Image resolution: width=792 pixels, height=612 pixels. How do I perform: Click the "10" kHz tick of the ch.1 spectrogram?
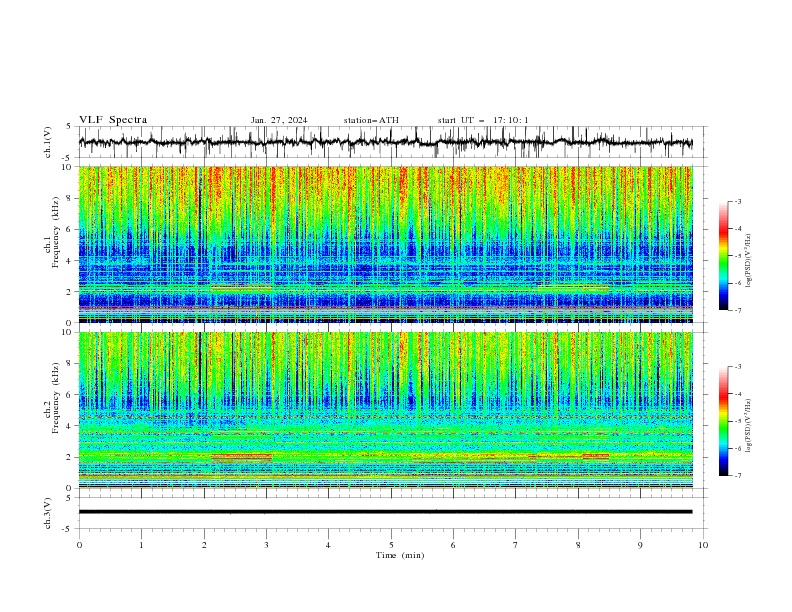pyautogui.click(x=68, y=167)
